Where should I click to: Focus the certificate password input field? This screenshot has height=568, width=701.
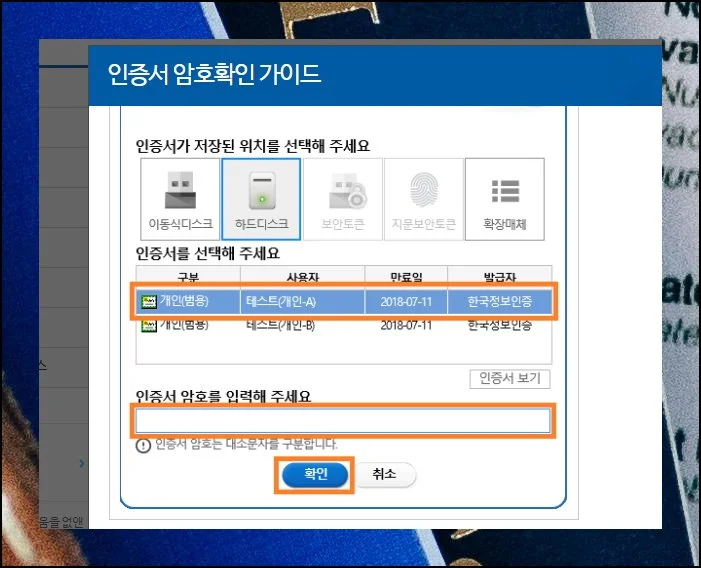click(343, 421)
